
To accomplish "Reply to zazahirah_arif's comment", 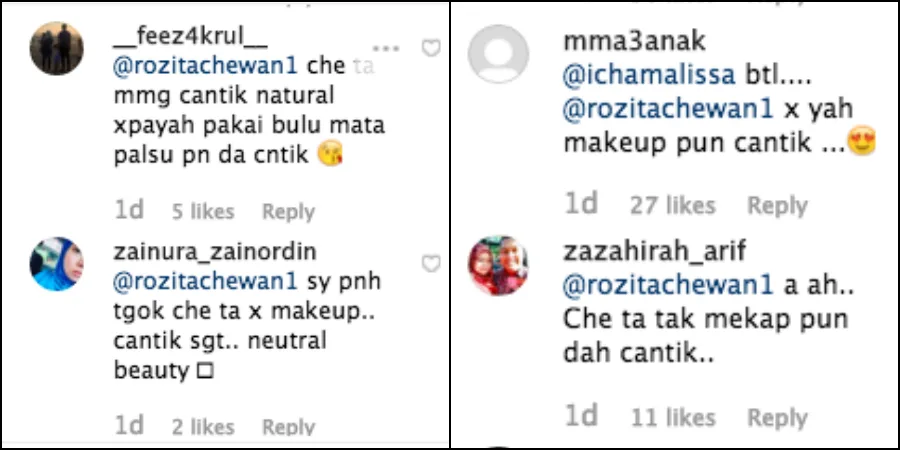I will 777,417.
